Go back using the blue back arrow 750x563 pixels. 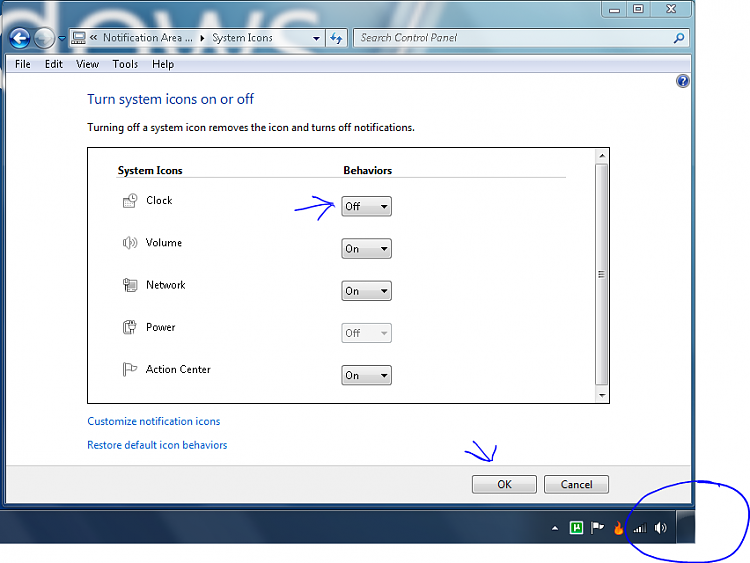coord(20,38)
